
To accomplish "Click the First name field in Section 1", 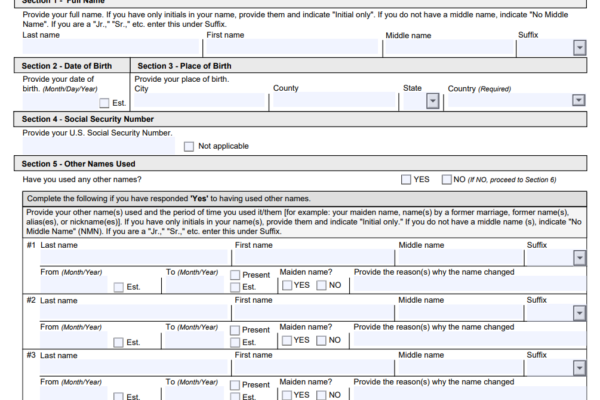I will 292,48.
